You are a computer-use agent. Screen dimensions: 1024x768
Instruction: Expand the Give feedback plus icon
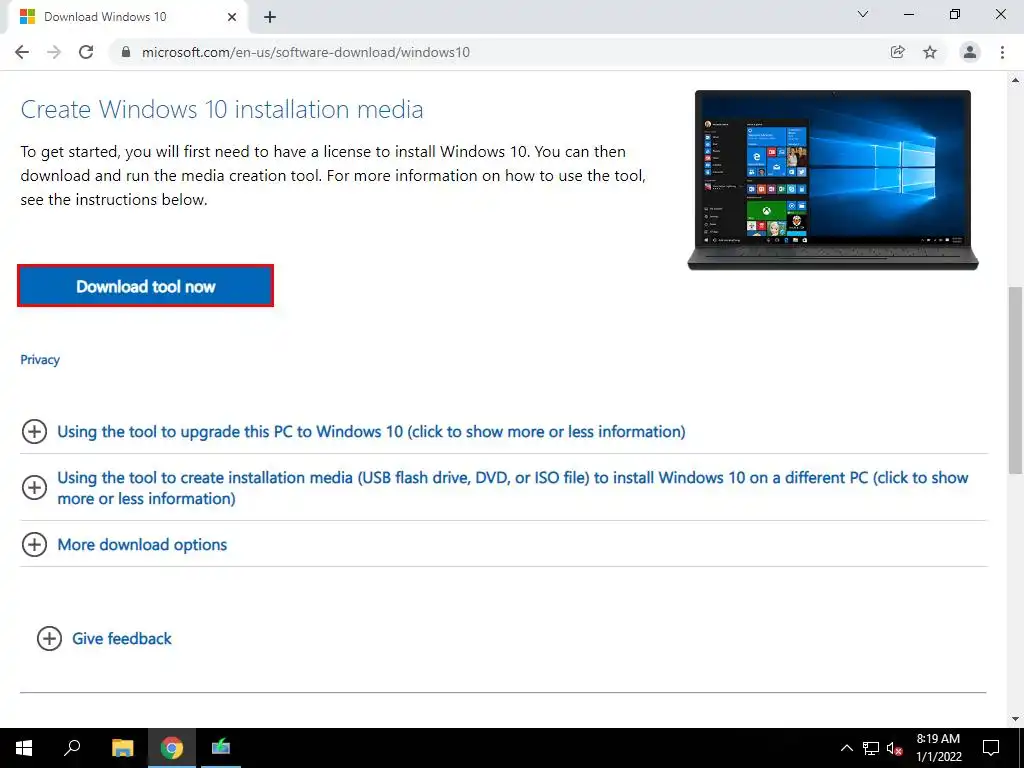(49, 639)
